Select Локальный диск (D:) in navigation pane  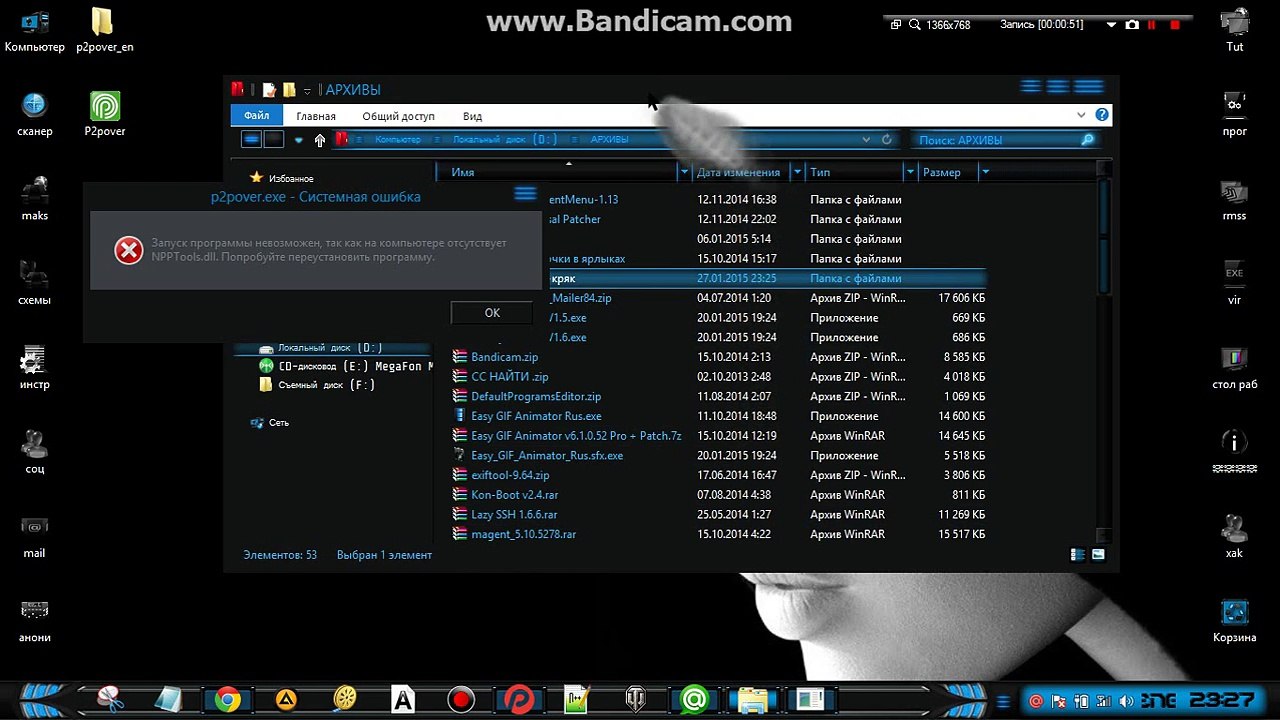point(330,348)
